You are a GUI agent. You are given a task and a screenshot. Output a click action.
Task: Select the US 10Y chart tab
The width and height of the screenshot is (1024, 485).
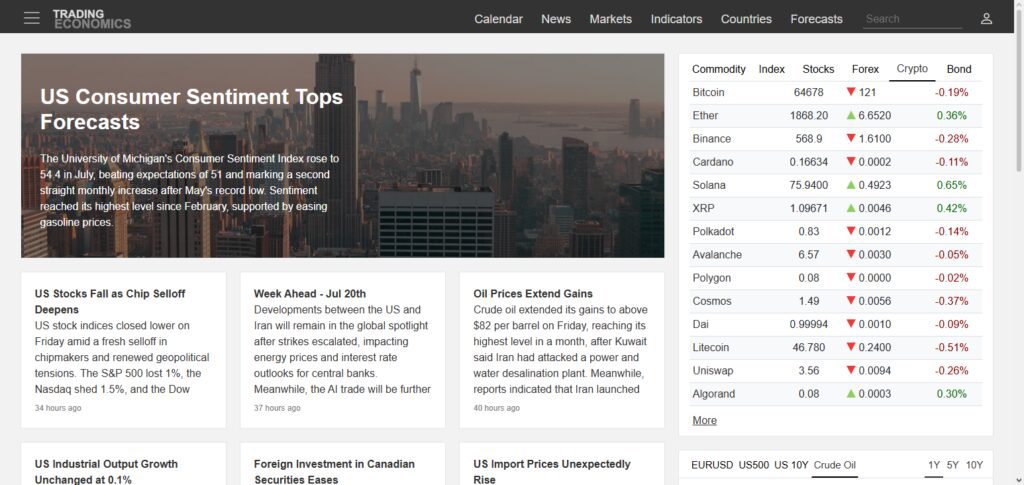pos(790,465)
